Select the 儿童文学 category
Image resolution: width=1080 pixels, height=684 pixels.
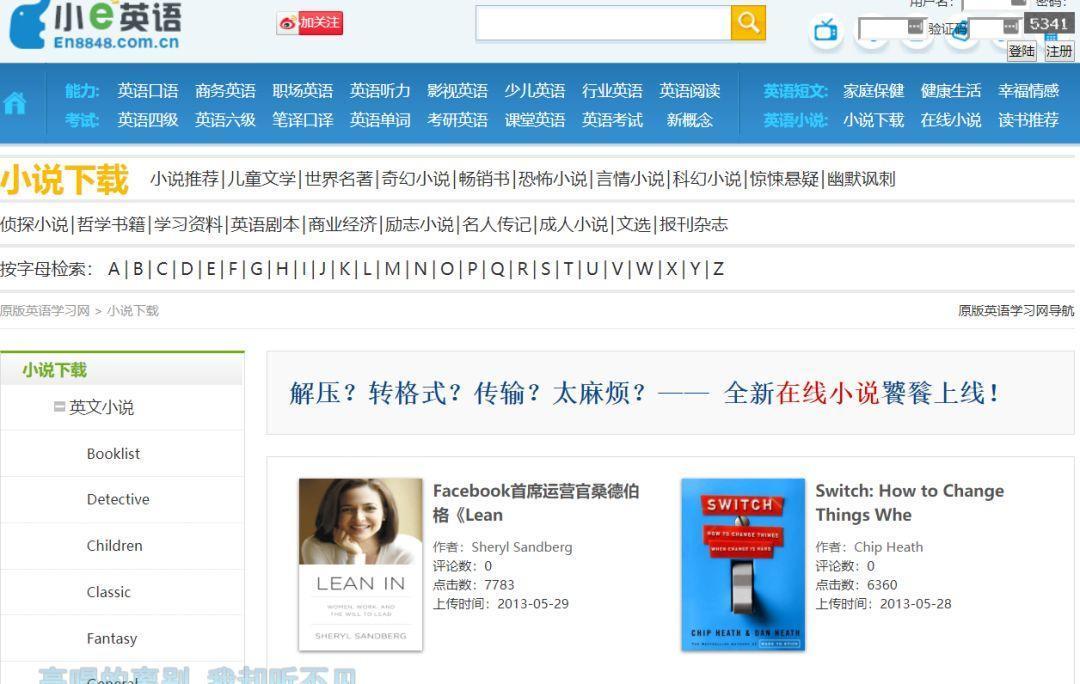click(x=261, y=179)
